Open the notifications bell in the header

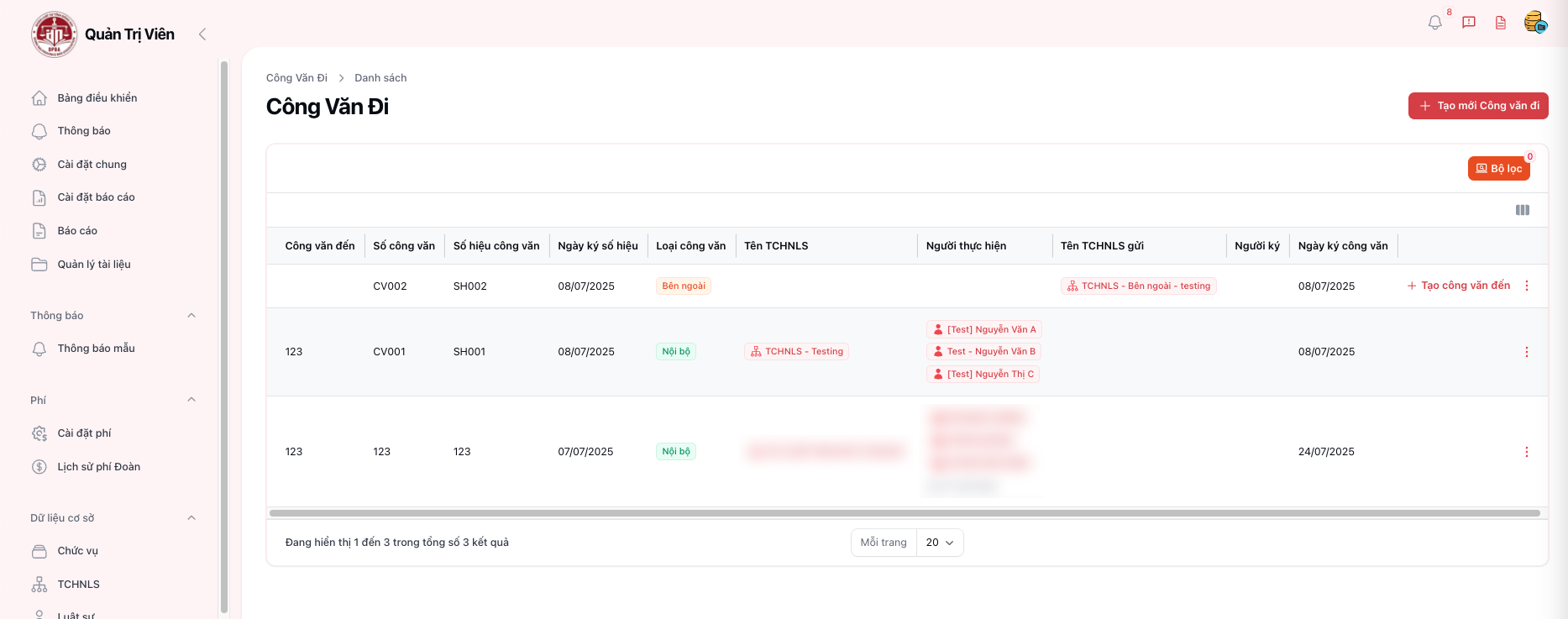pos(1435,23)
